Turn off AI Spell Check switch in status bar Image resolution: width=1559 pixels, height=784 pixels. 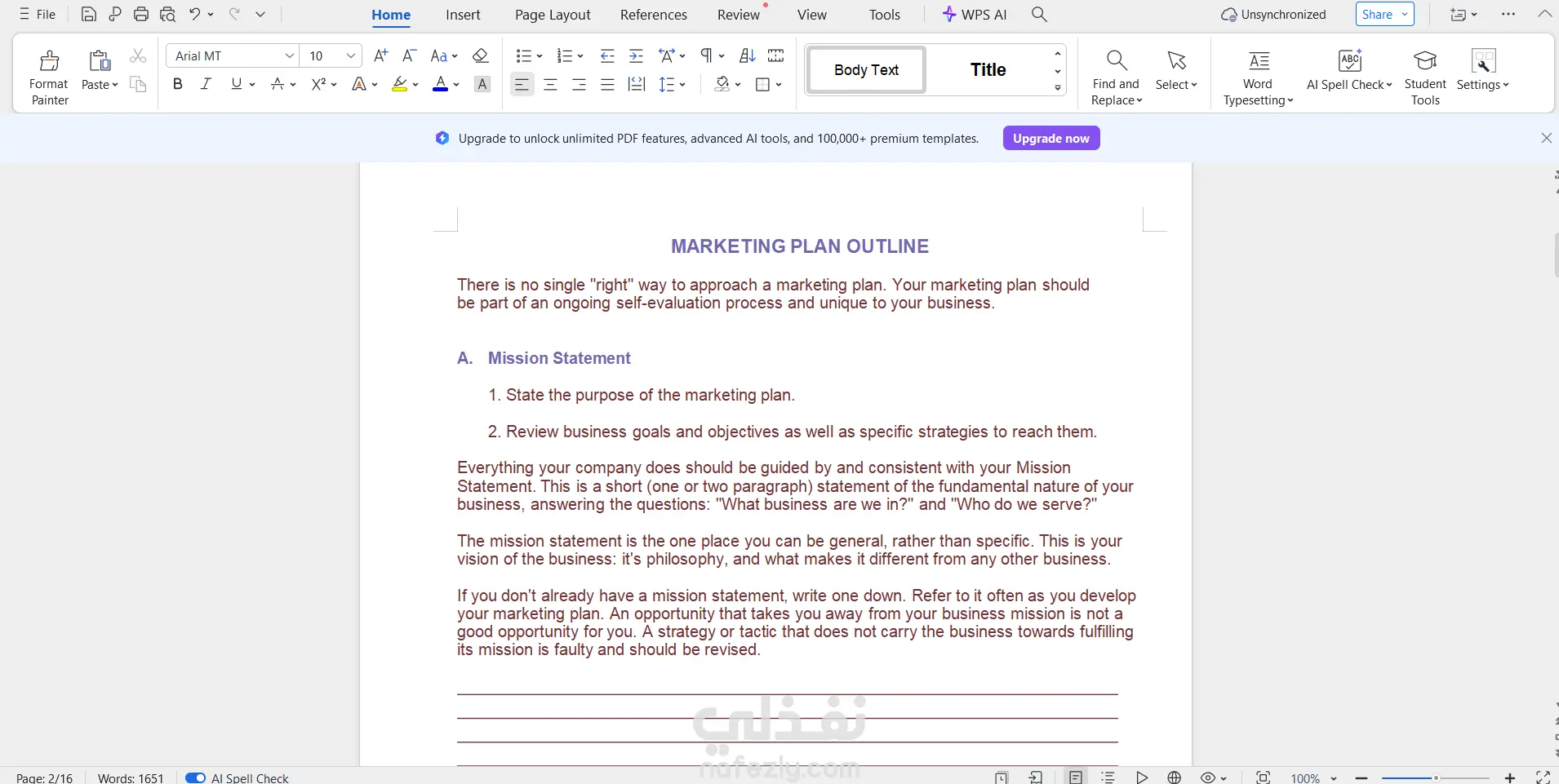195,777
